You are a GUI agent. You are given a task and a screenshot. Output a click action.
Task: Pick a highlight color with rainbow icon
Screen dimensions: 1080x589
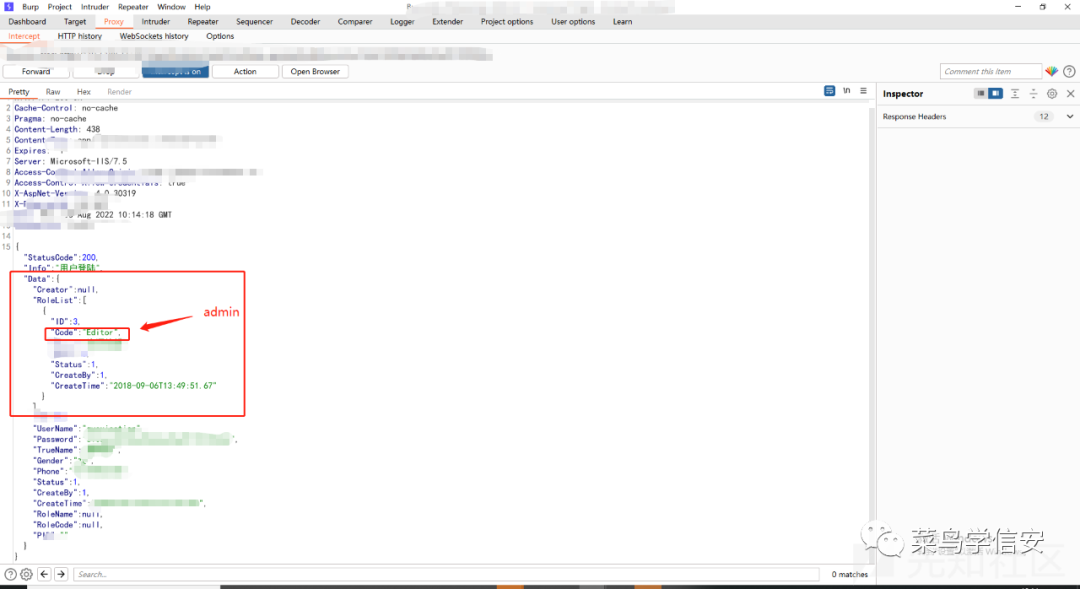(x=1051, y=71)
